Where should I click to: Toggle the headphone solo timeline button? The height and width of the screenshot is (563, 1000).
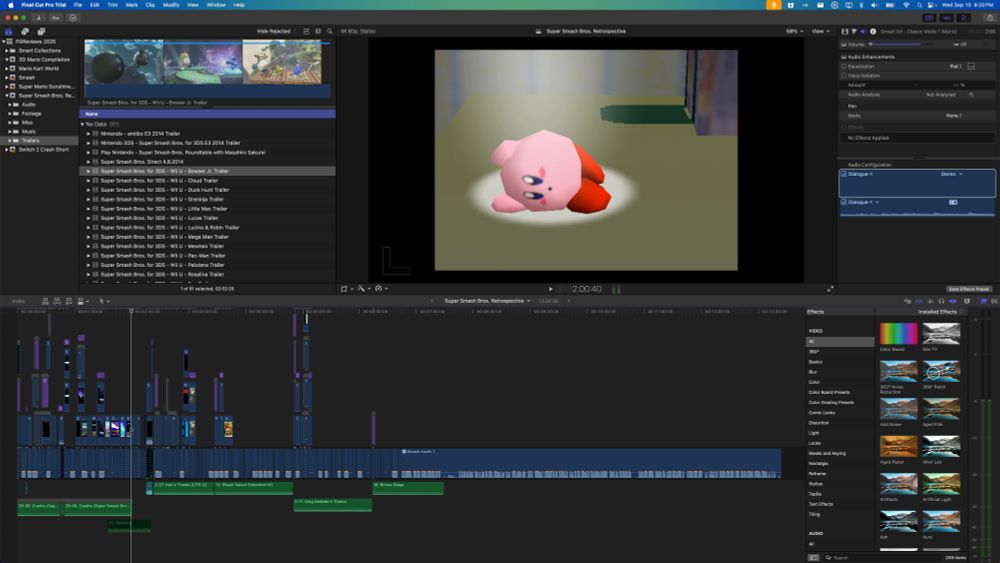(941, 301)
